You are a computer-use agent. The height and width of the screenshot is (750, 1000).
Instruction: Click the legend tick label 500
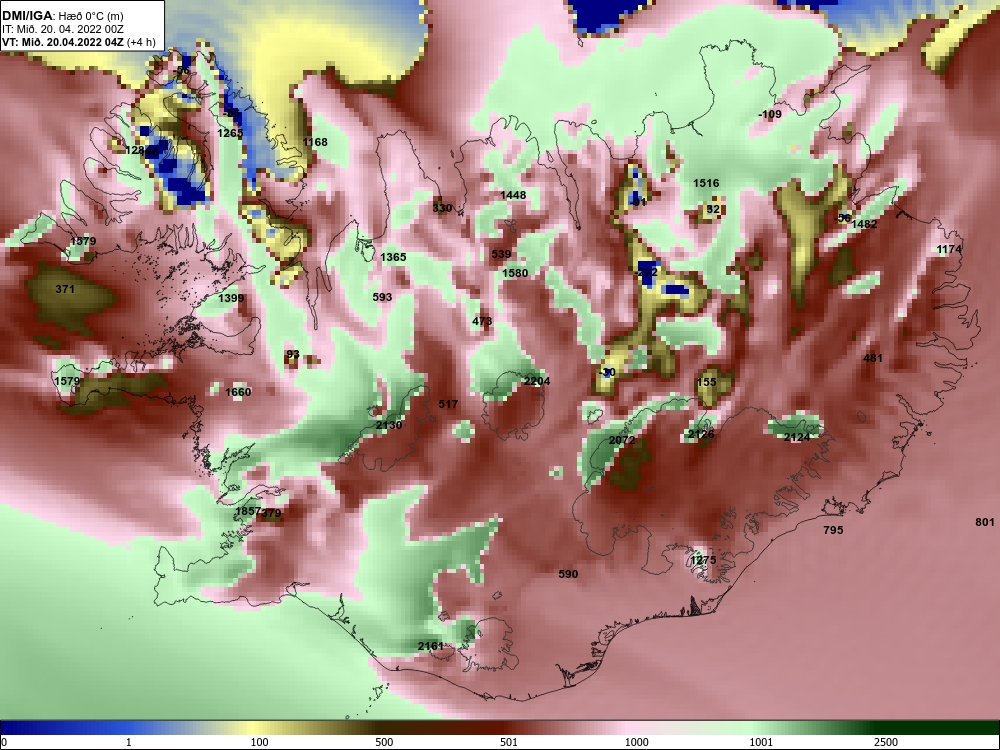coord(384,742)
